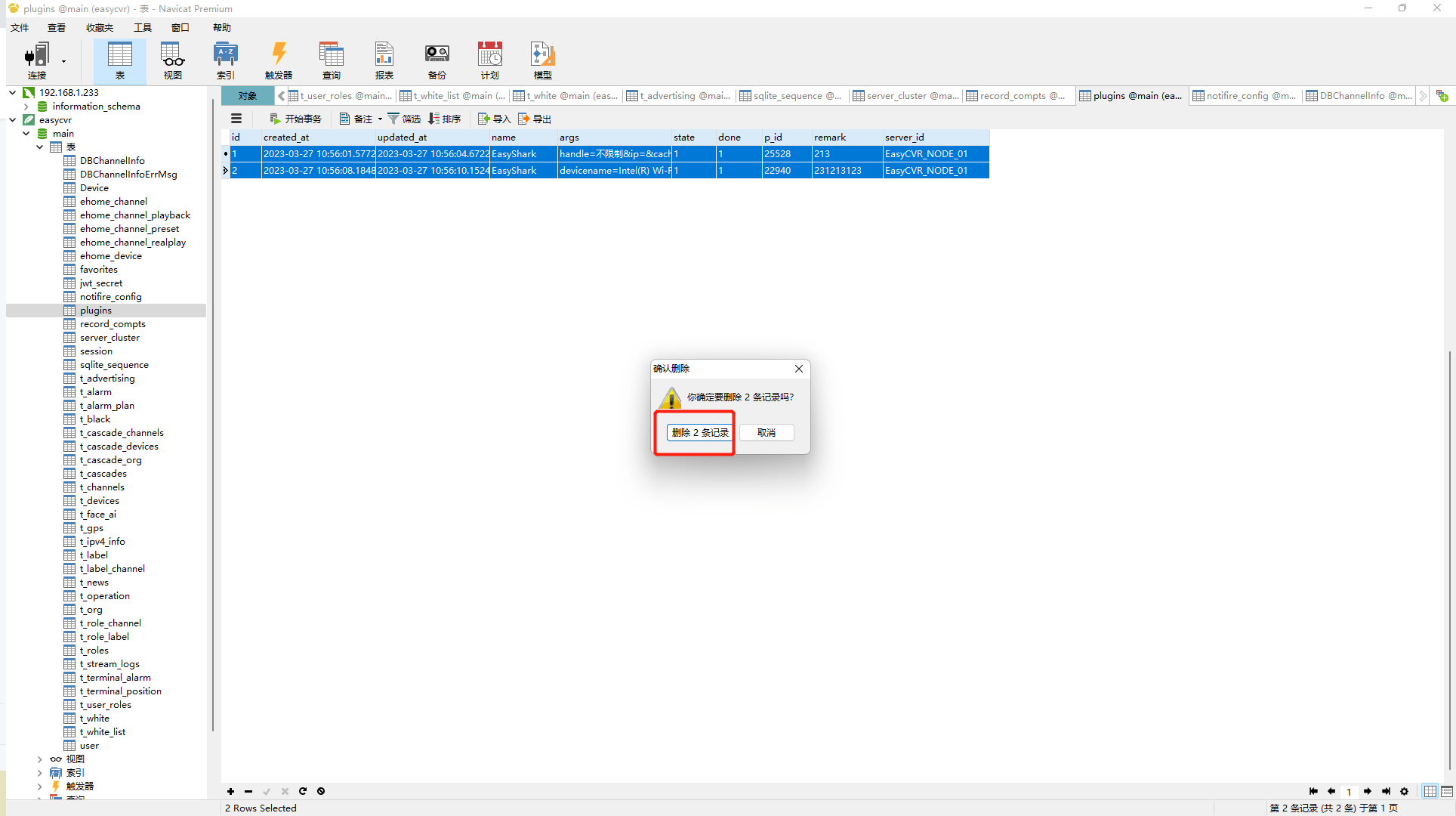Switch to the server_cluster tab
Viewport: 1456px width, 816px height.
(905, 96)
